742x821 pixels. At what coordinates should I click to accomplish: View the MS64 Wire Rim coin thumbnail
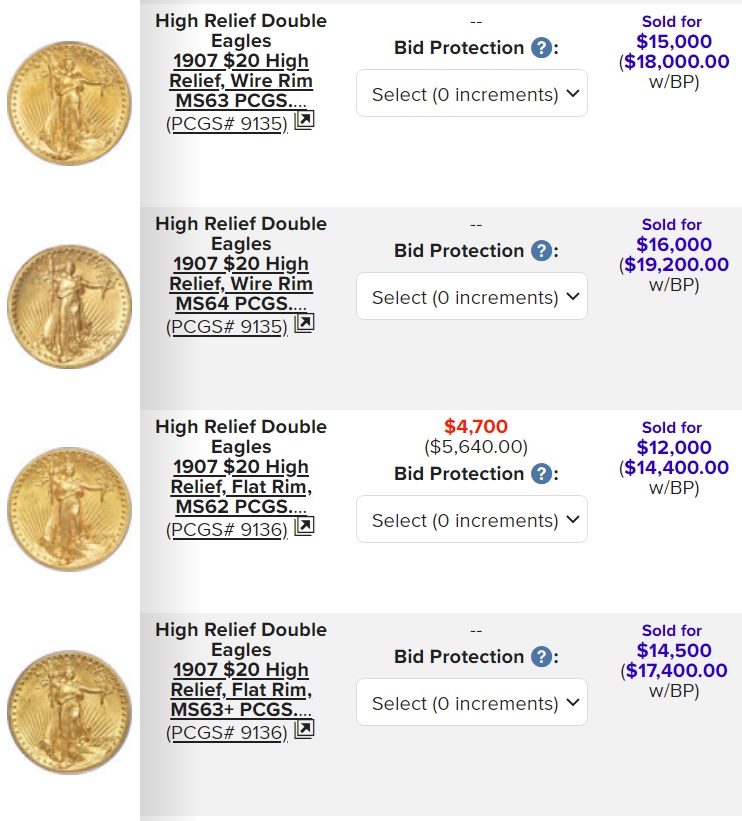(x=69, y=306)
